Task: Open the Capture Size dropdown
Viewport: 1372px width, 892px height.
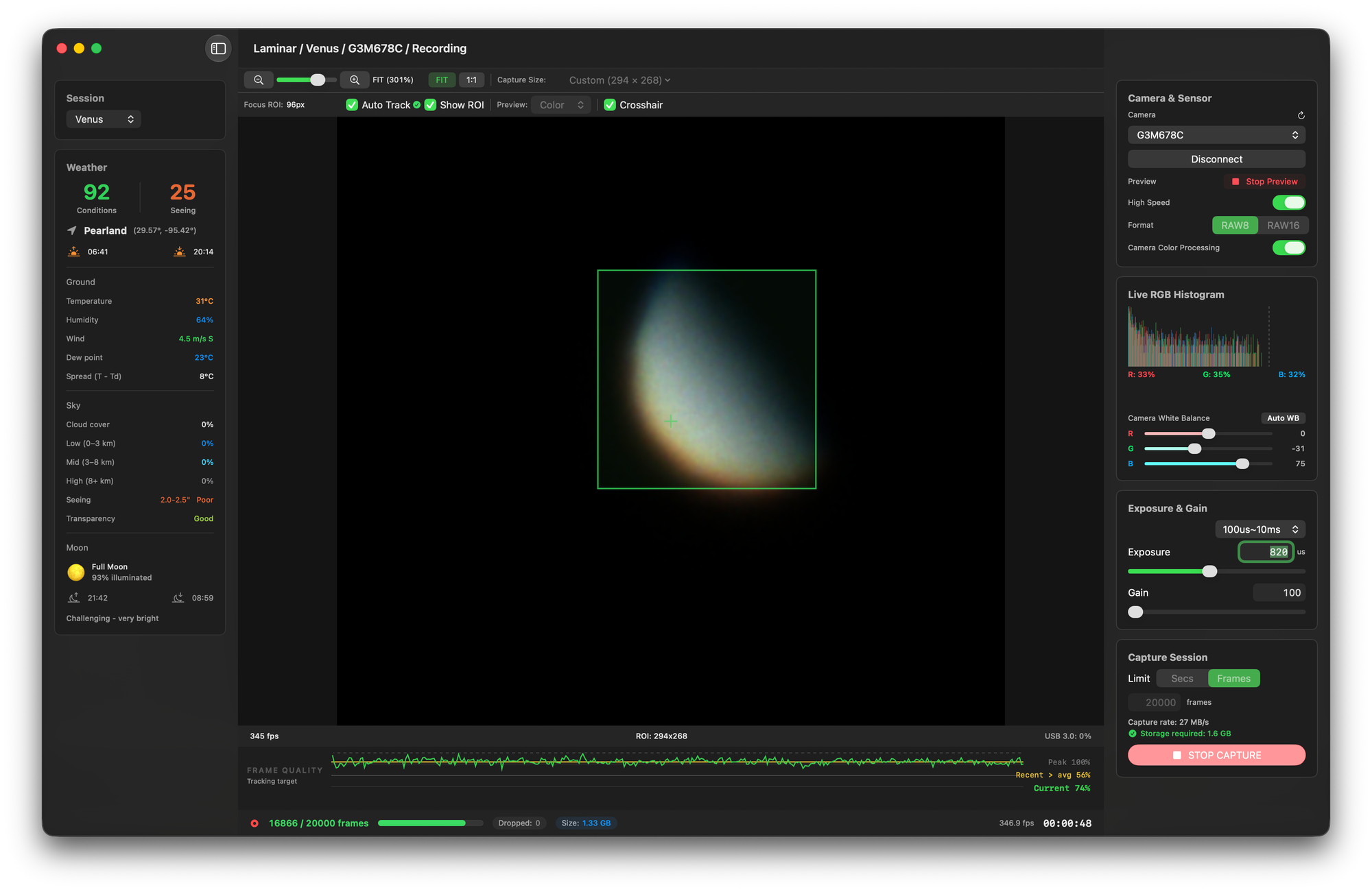Action: tap(619, 80)
